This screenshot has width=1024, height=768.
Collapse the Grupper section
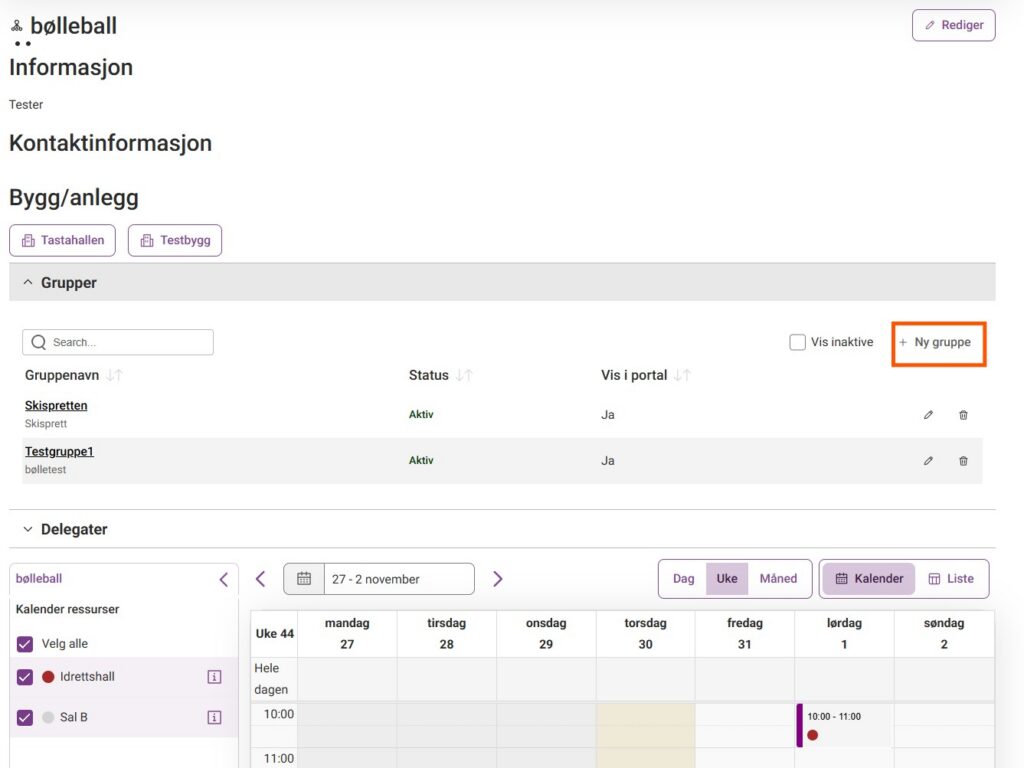[x=28, y=283]
